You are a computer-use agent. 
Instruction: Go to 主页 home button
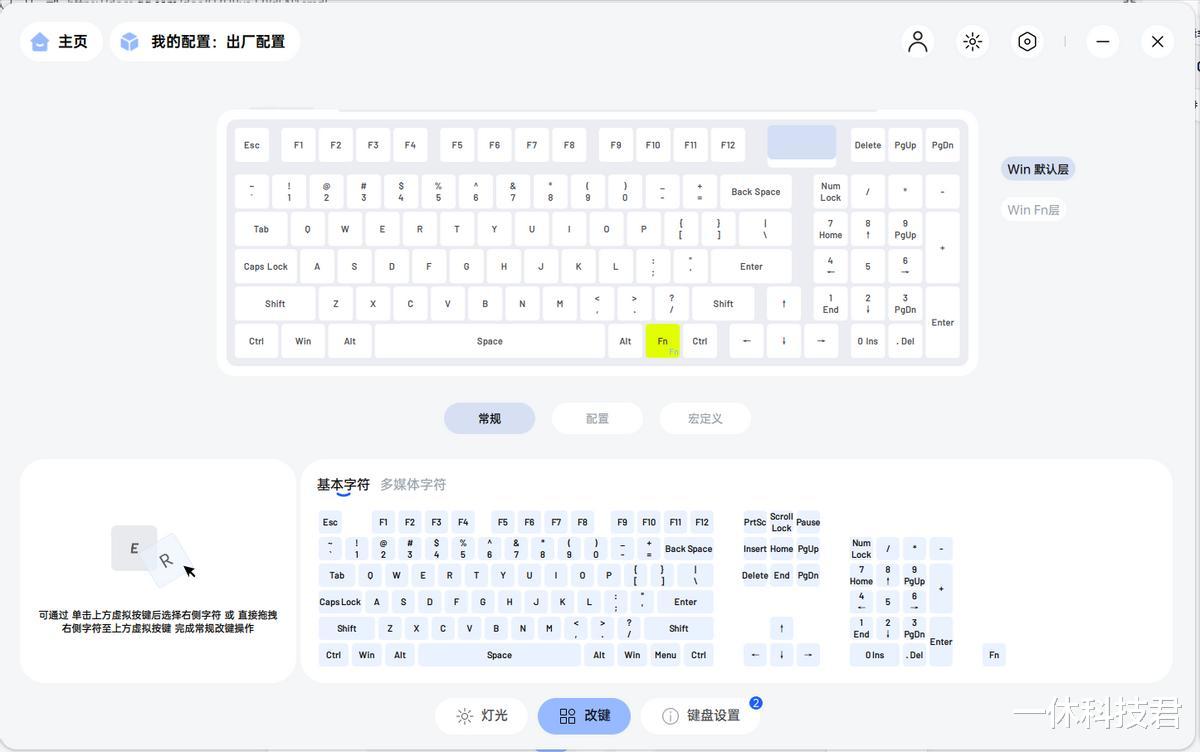pos(61,42)
